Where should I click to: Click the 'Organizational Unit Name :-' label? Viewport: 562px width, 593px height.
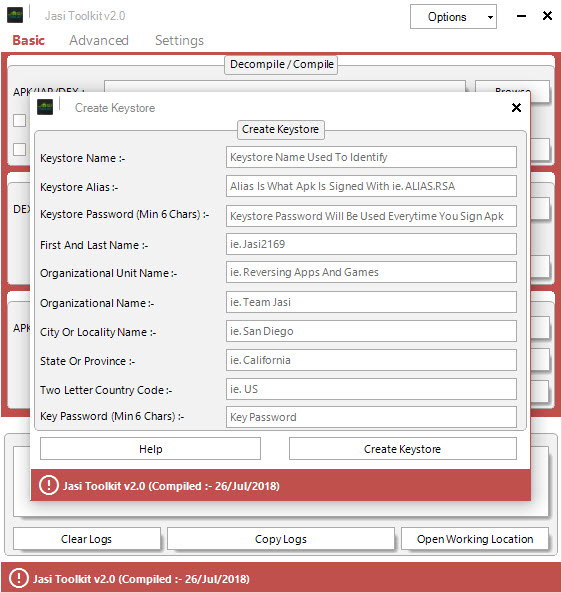tap(108, 273)
